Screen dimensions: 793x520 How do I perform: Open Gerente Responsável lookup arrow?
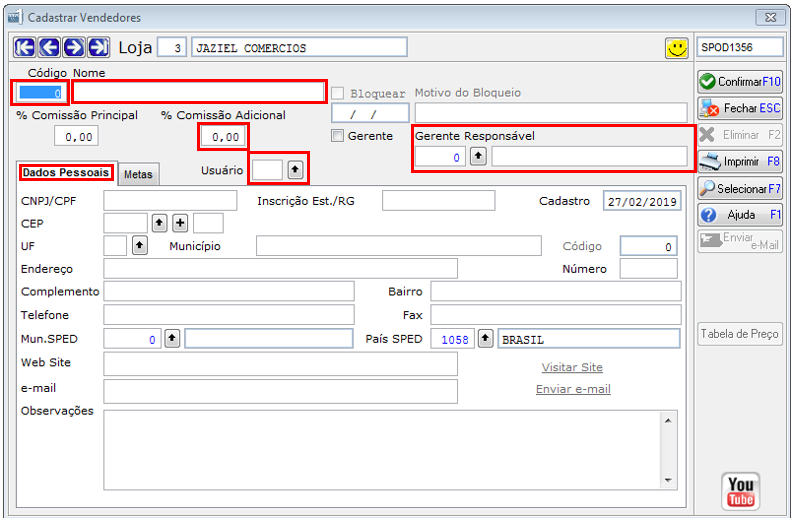(x=478, y=156)
